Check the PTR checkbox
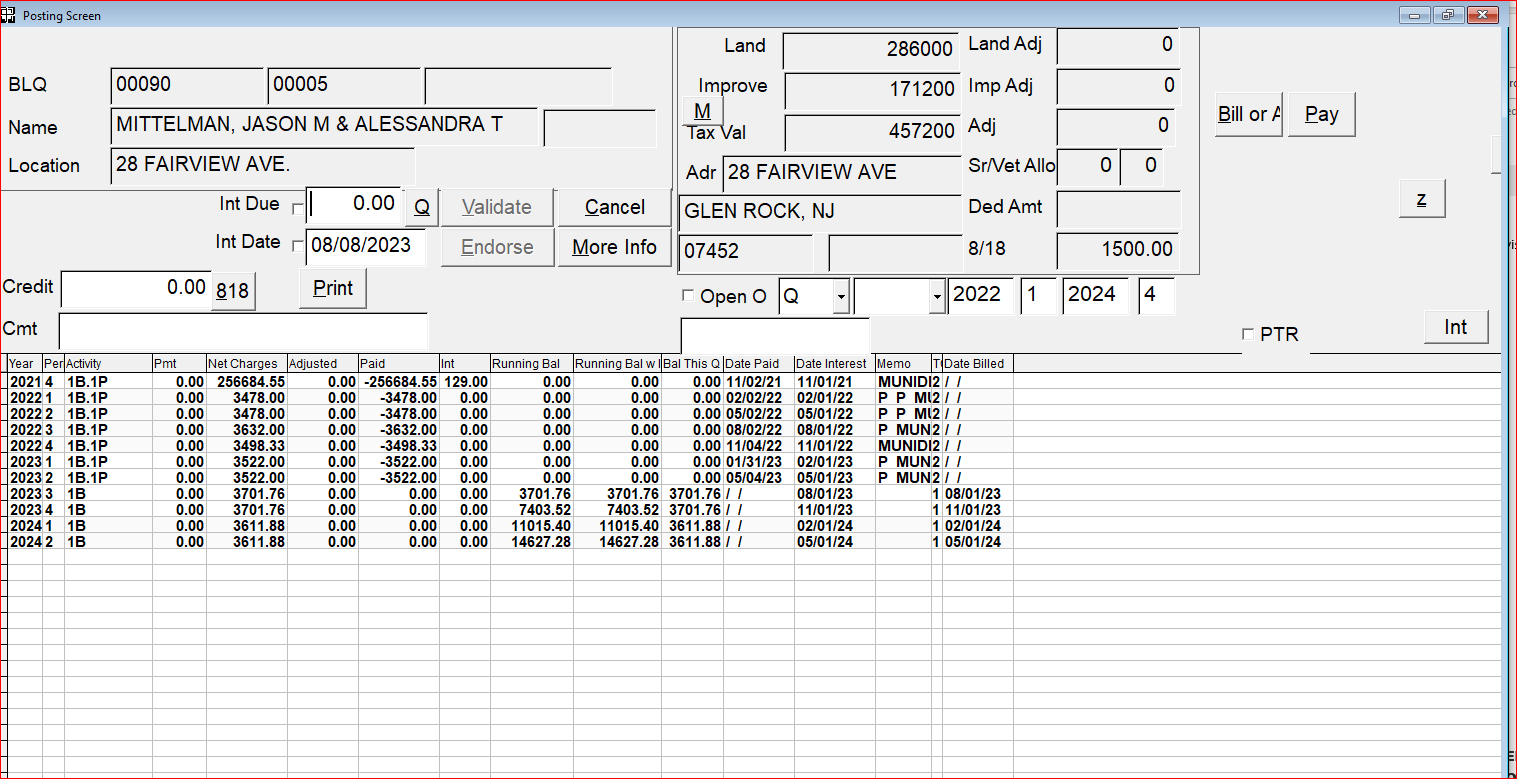 1247,334
